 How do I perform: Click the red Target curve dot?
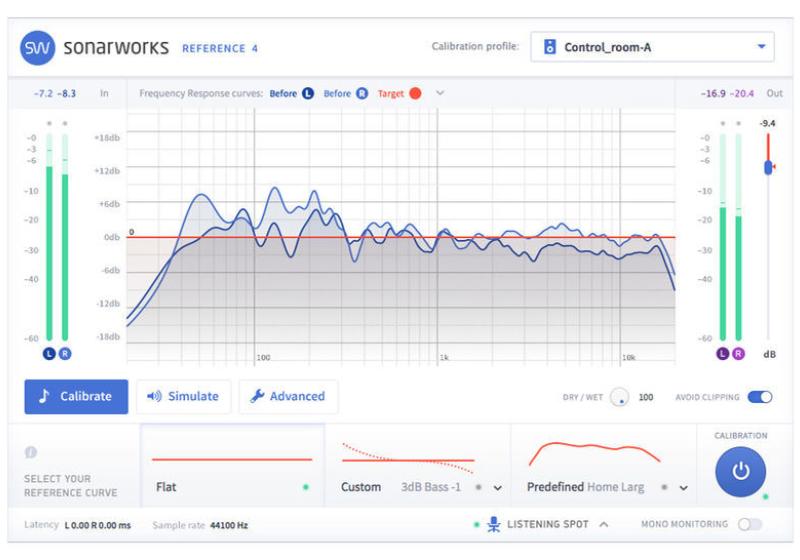coord(415,93)
